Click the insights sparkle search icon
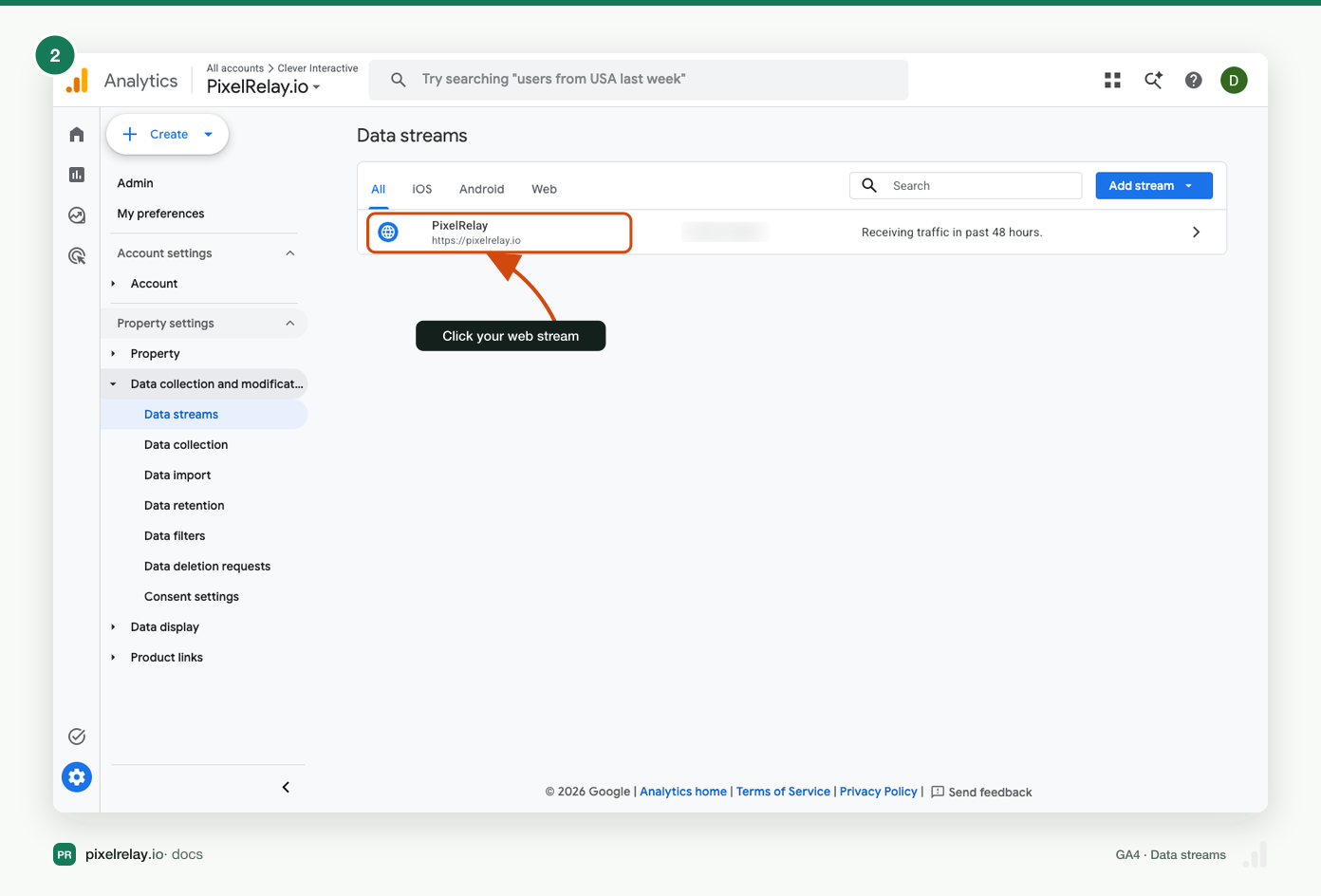Viewport: 1321px width, 896px height. tap(1153, 81)
